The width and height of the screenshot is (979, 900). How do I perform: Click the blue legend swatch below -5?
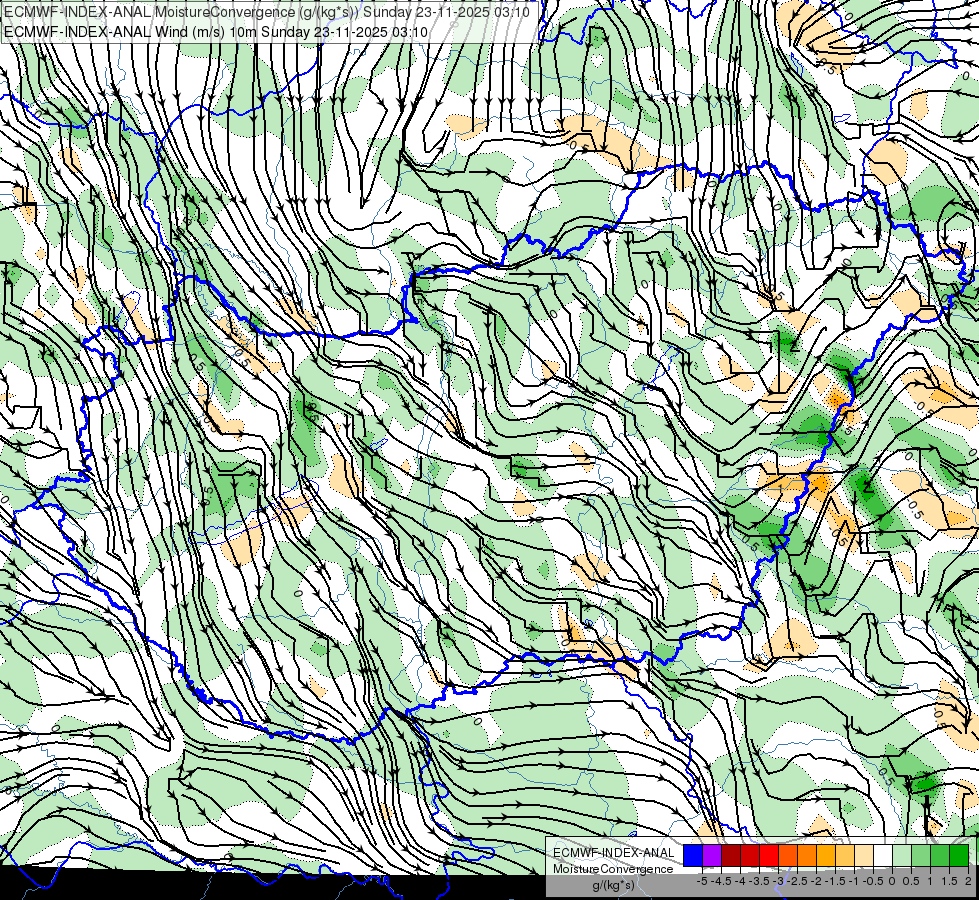point(693,855)
